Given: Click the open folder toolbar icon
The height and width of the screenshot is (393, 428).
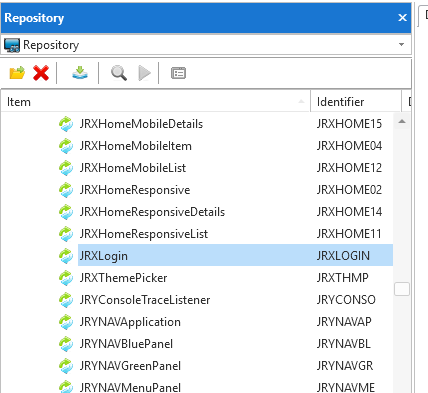Looking at the screenshot, I should click(17, 73).
